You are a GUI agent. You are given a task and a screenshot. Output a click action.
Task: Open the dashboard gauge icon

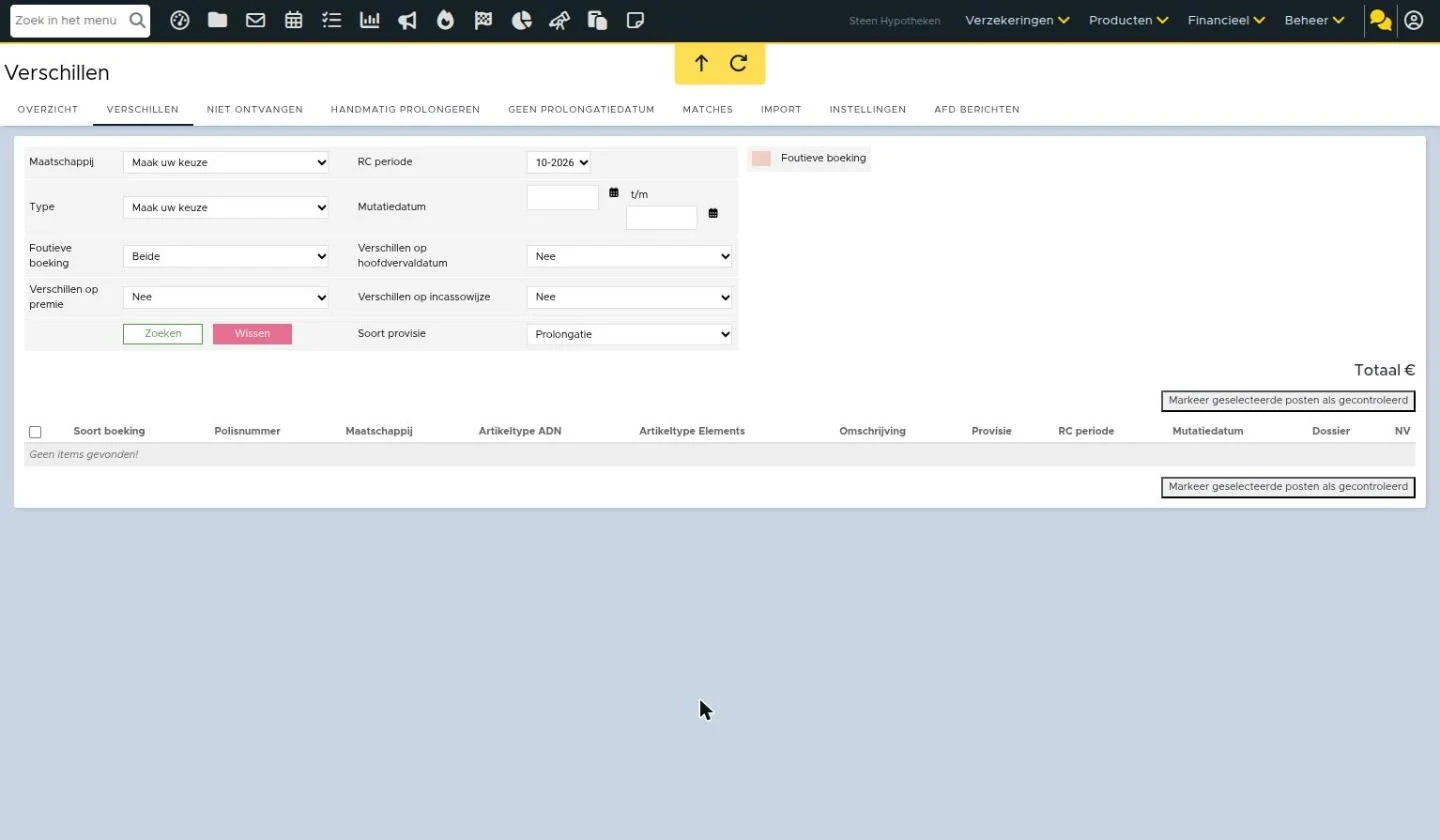pos(180,20)
